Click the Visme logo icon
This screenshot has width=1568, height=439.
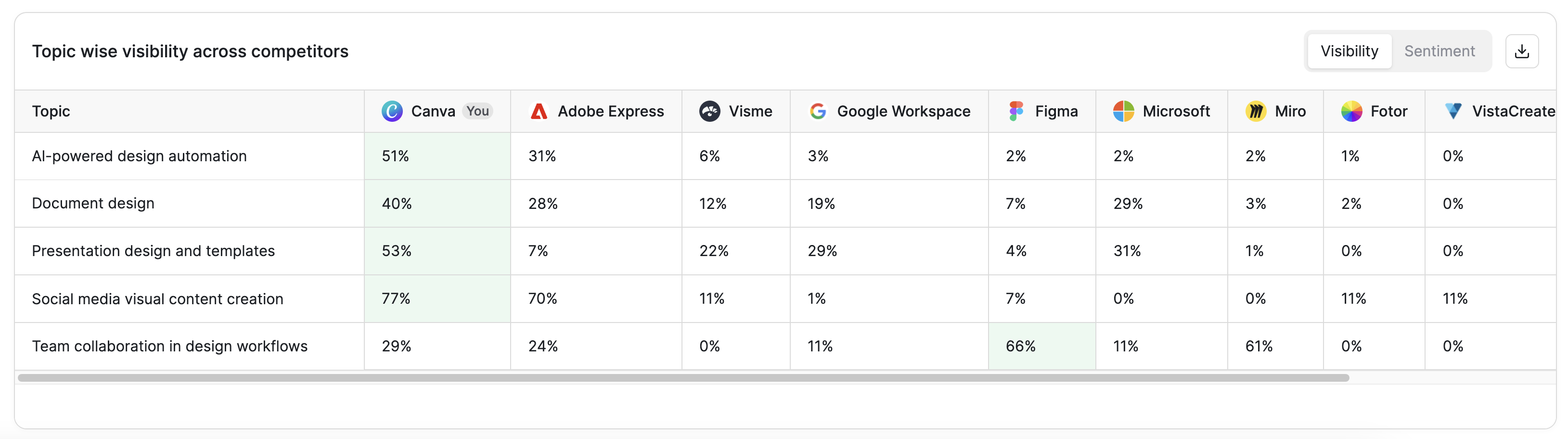[710, 111]
